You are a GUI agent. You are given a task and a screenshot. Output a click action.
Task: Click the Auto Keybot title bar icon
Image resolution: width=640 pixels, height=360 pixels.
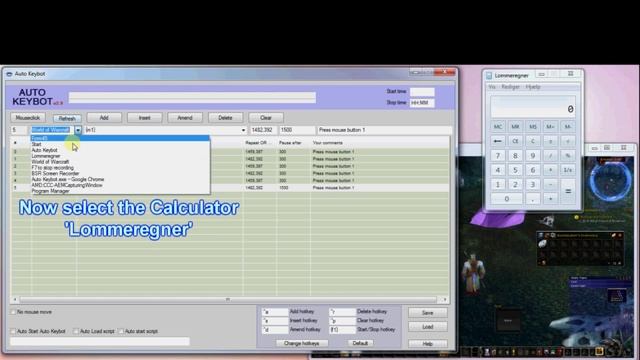click(9, 74)
